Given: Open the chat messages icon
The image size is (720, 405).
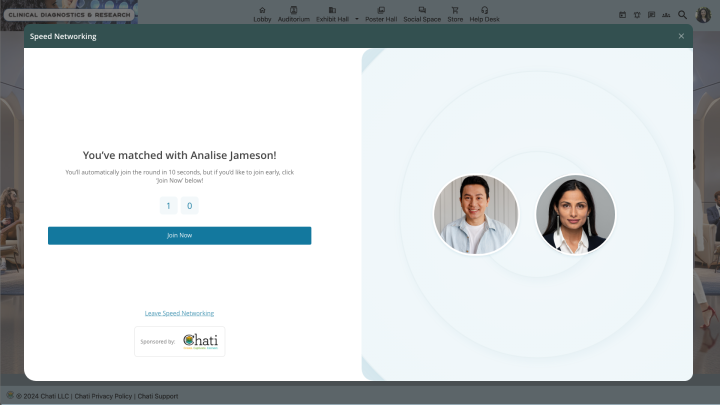Looking at the screenshot, I should point(651,15).
